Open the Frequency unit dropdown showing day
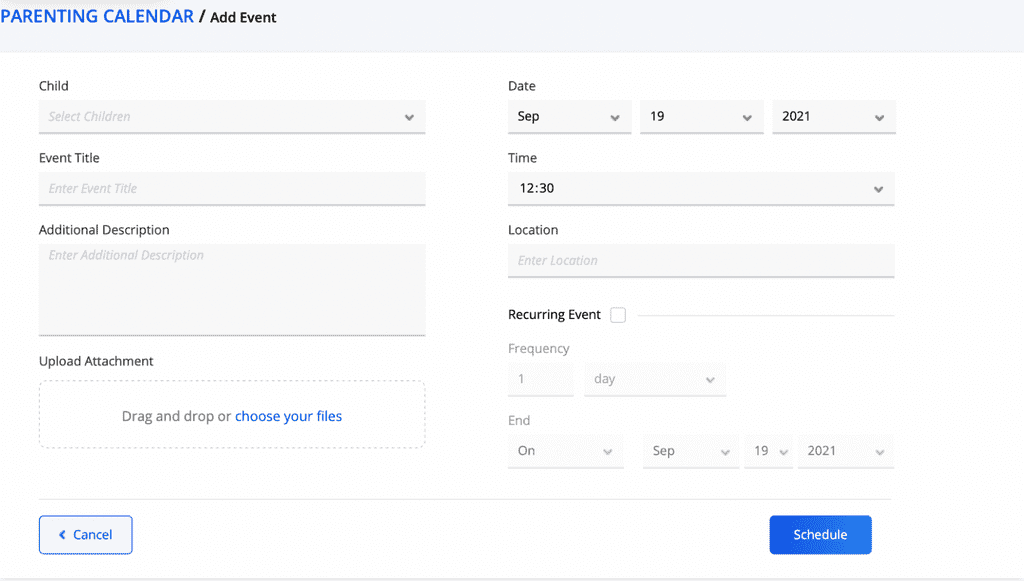 coord(655,380)
